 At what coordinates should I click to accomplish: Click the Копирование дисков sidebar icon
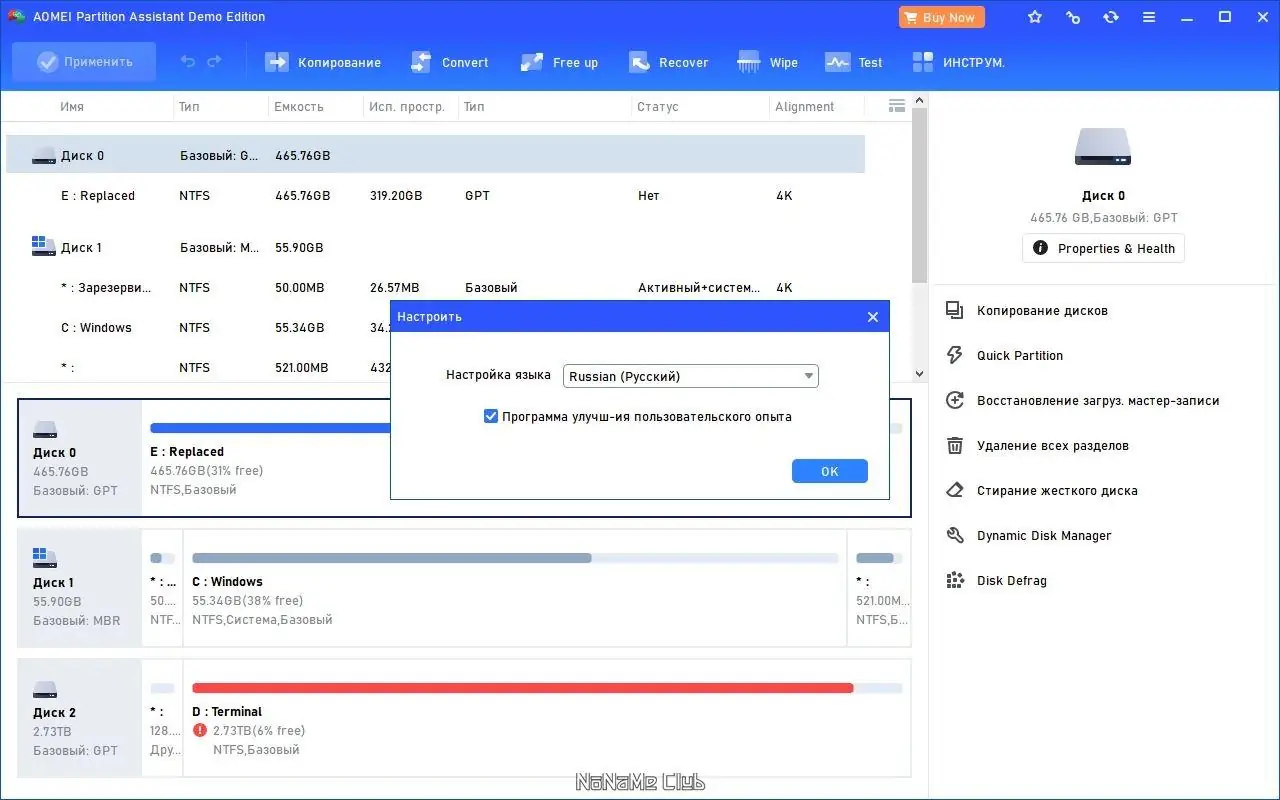[955, 311]
